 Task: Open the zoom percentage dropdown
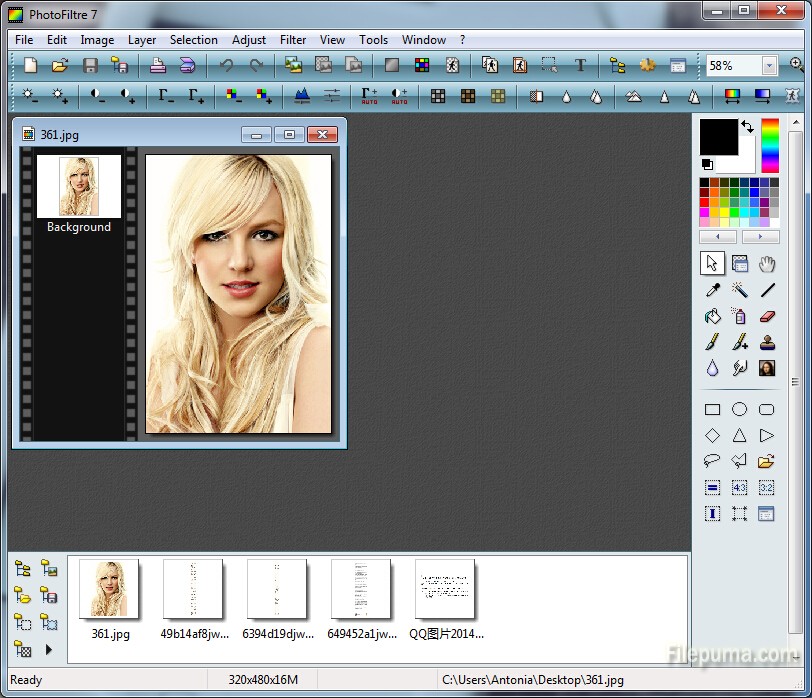coord(769,66)
